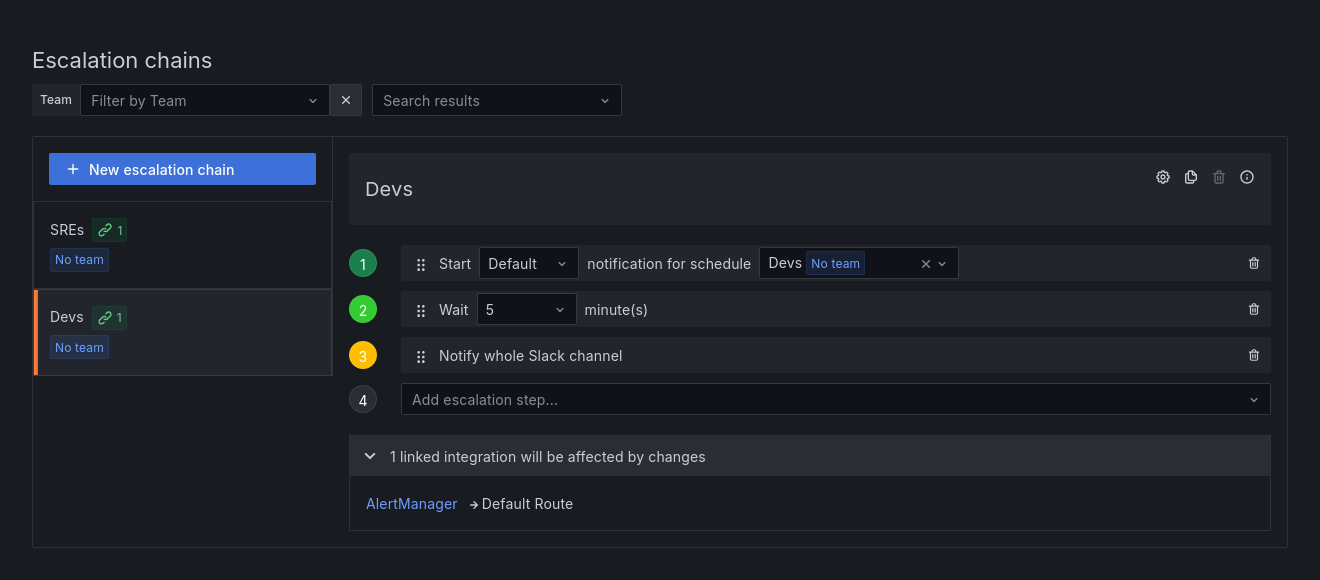Change the wait duration dropdown from 5
The height and width of the screenshot is (580, 1320).
526,309
